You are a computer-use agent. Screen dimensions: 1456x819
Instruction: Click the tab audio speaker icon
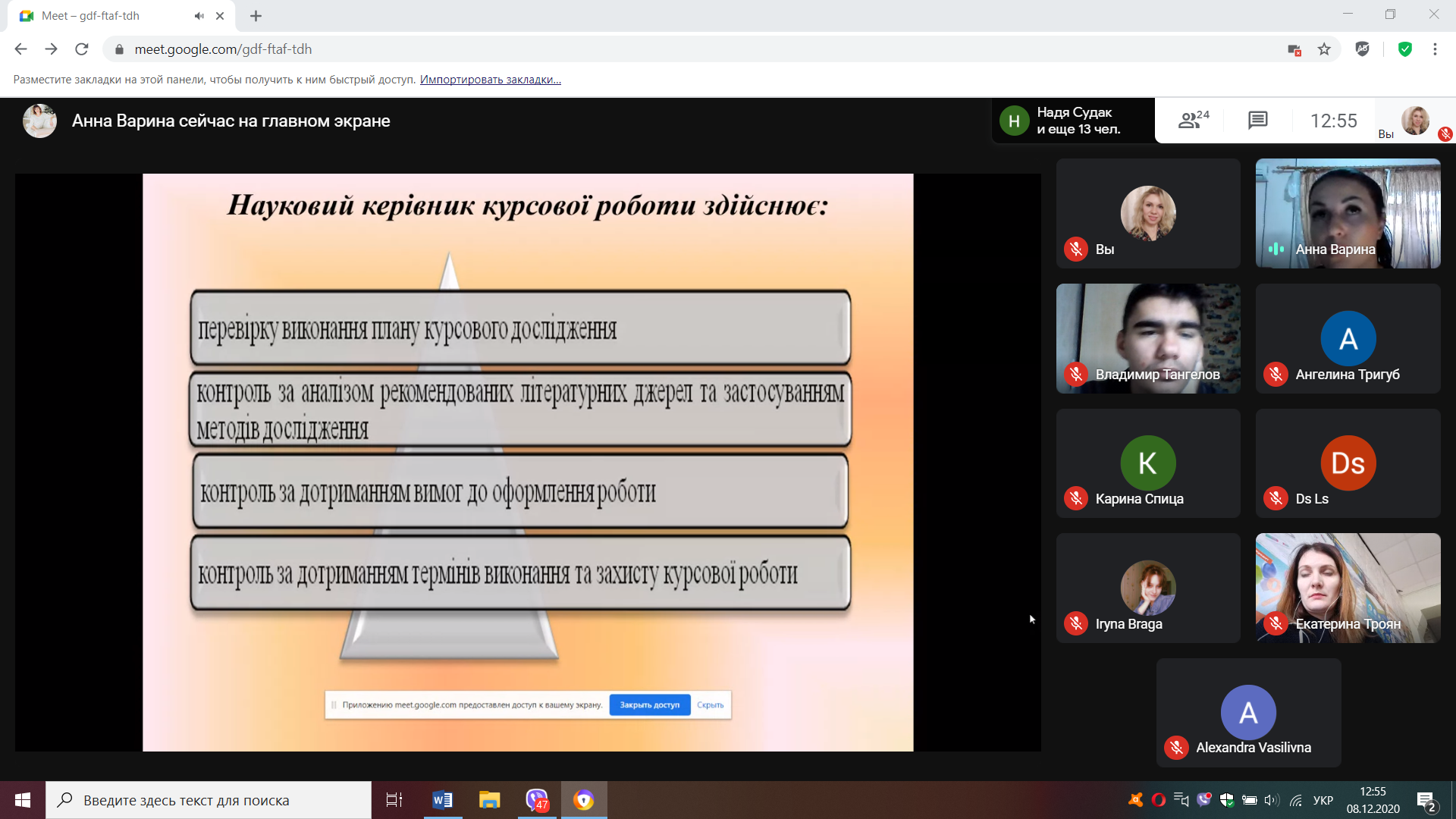point(199,16)
